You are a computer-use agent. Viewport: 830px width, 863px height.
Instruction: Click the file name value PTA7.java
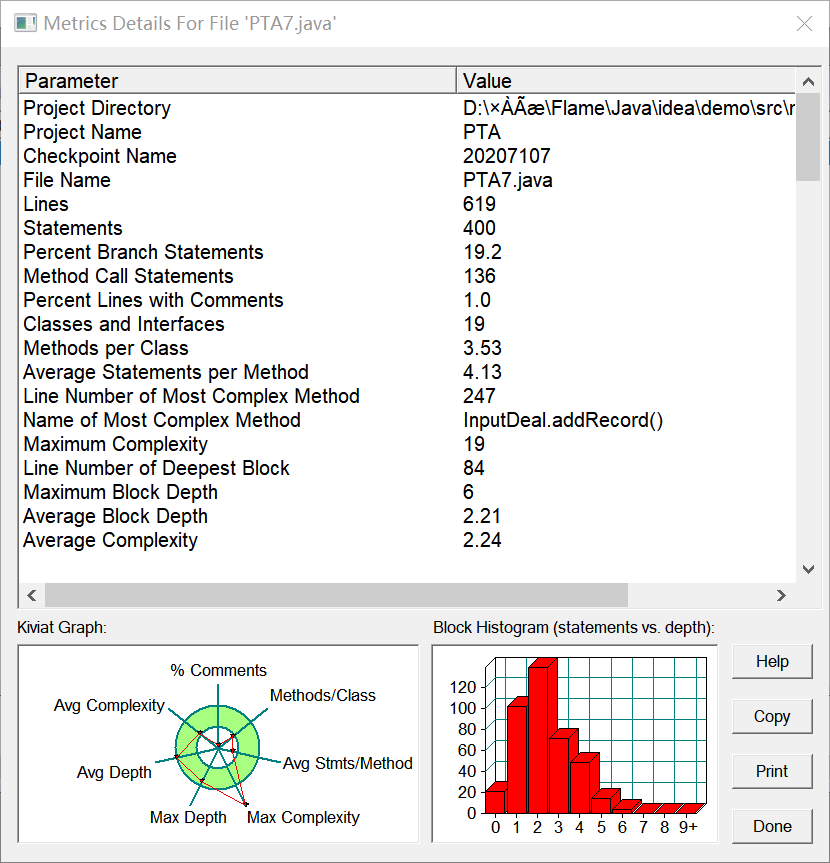(507, 181)
